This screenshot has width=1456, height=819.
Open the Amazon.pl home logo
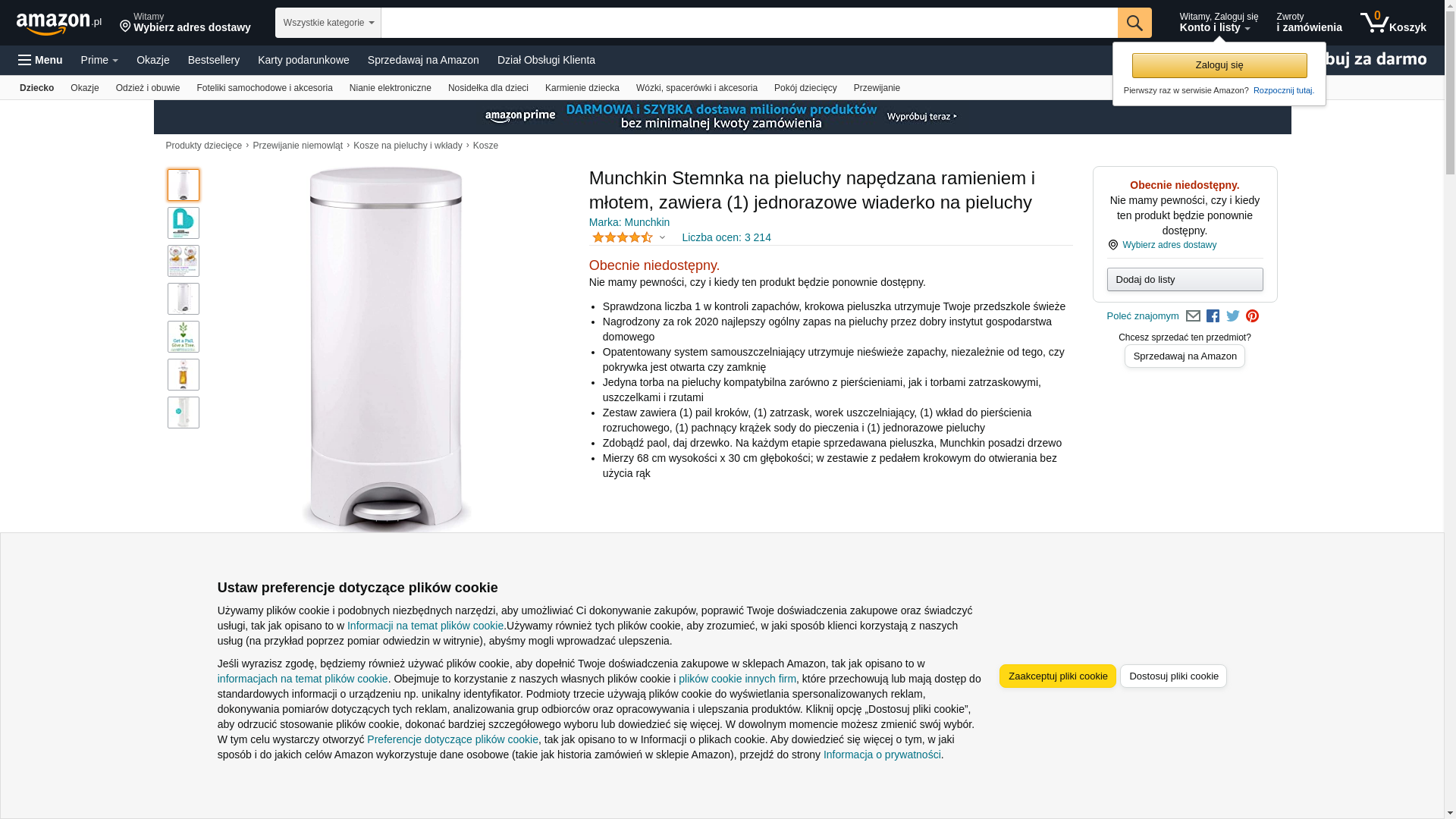point(59,24)
